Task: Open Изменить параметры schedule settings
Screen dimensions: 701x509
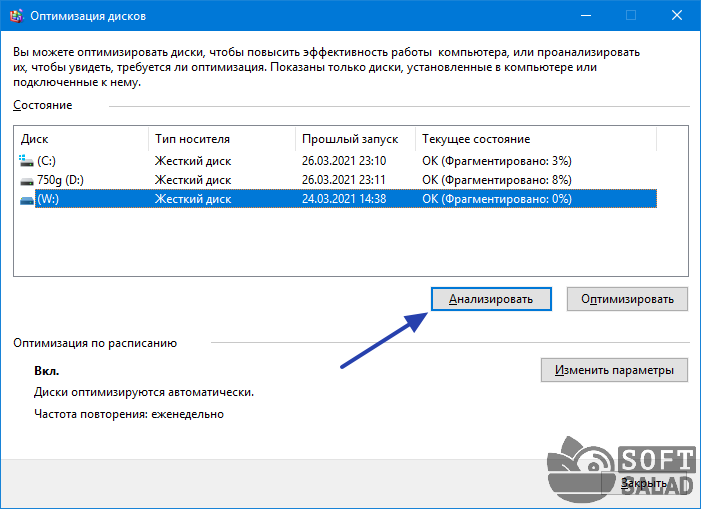Action: 614,370
